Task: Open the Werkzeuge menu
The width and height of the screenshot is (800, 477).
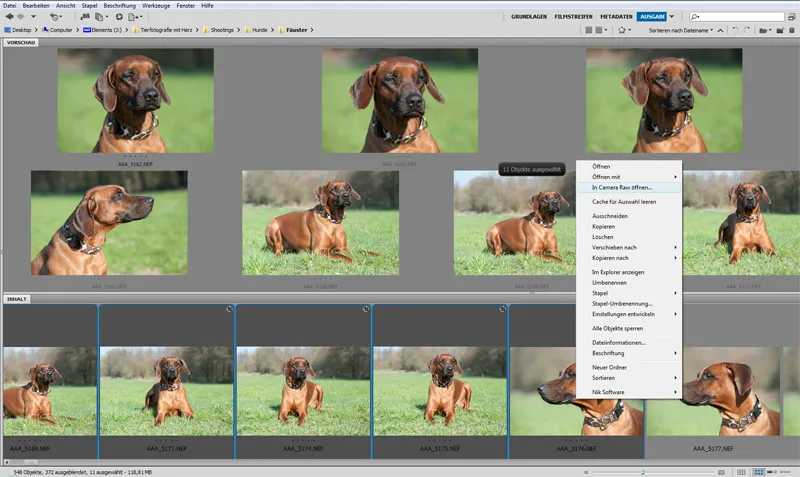Action: point(156,6)
